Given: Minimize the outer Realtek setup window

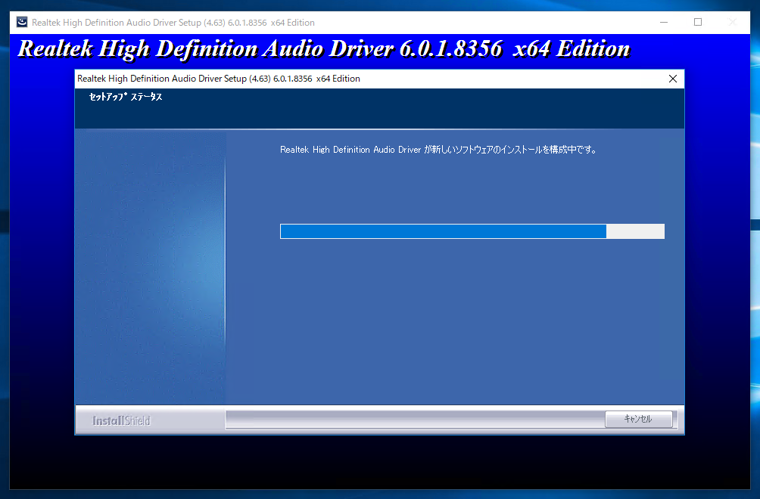Looking at the screenshot, I should tap(664, 22).
